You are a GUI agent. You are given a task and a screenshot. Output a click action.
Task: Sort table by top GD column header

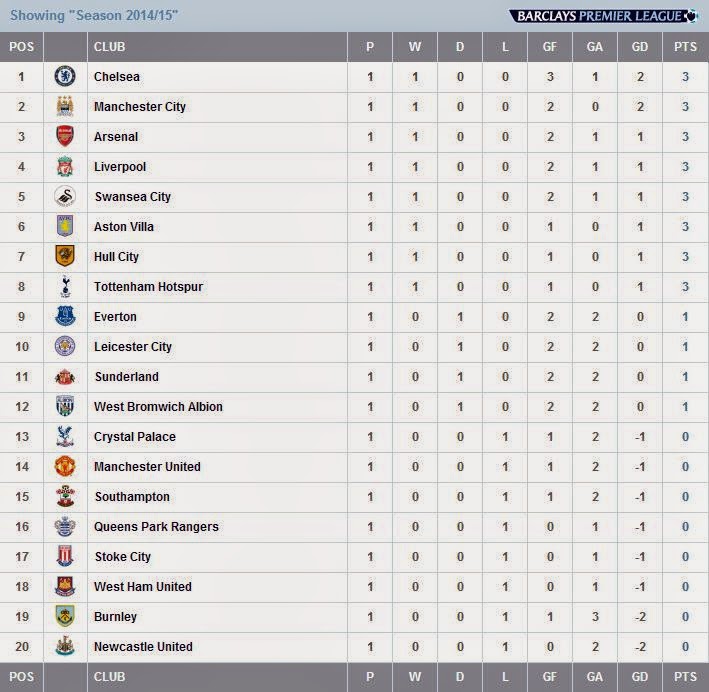click(x=640, y=47)
